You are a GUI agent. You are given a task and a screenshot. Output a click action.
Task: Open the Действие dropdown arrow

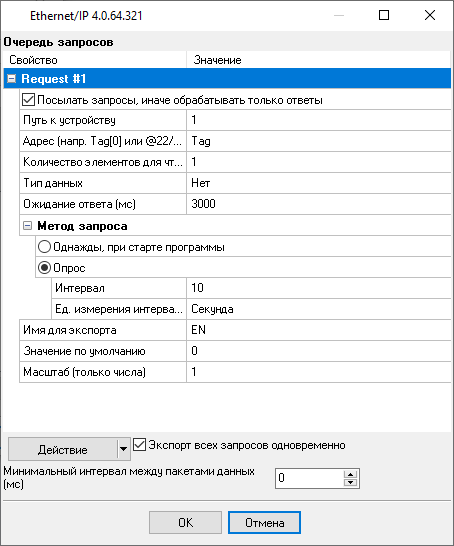[123, 450]
